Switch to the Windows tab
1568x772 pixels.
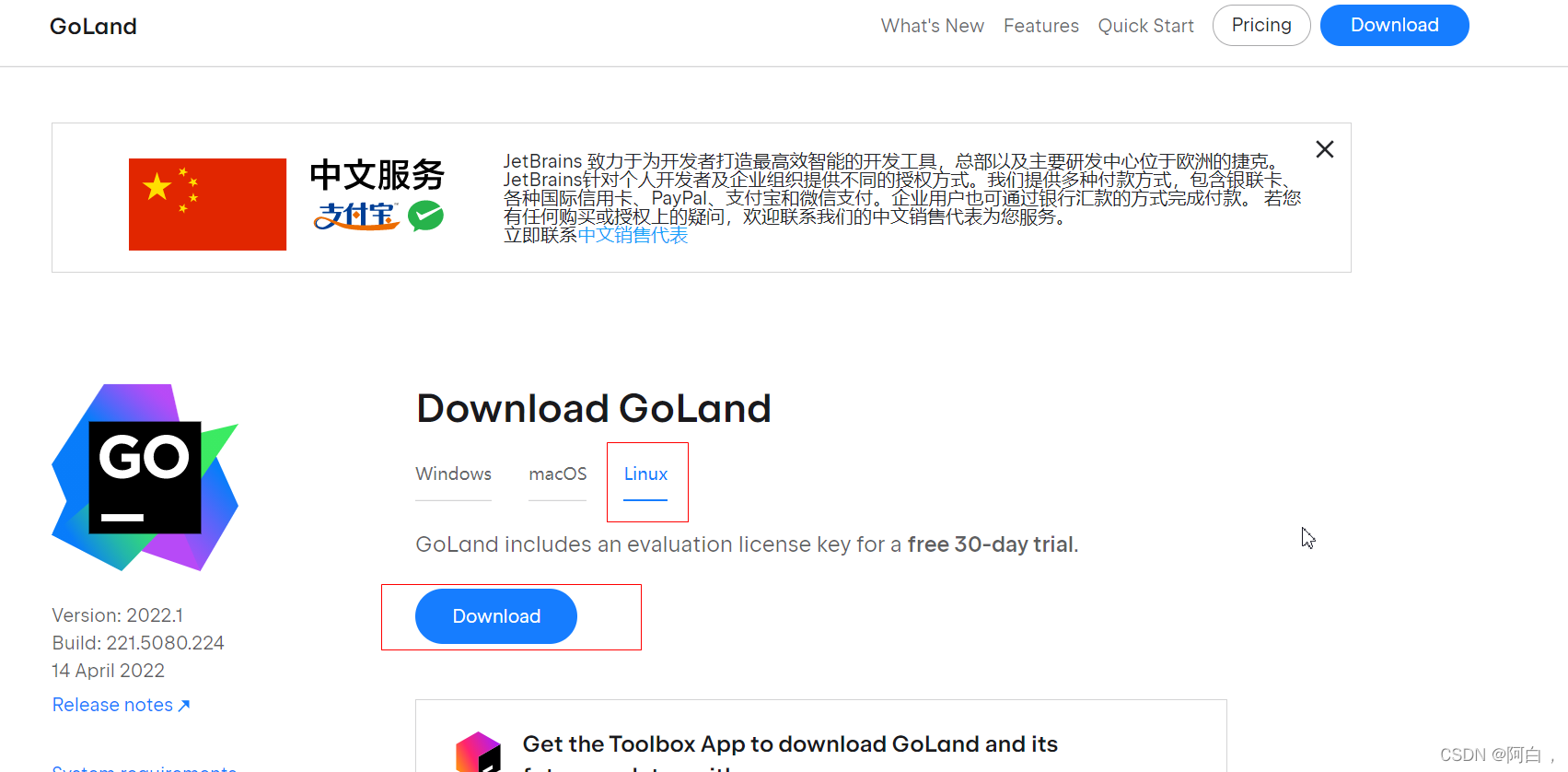pyautogui.click(x=453, y=474)
